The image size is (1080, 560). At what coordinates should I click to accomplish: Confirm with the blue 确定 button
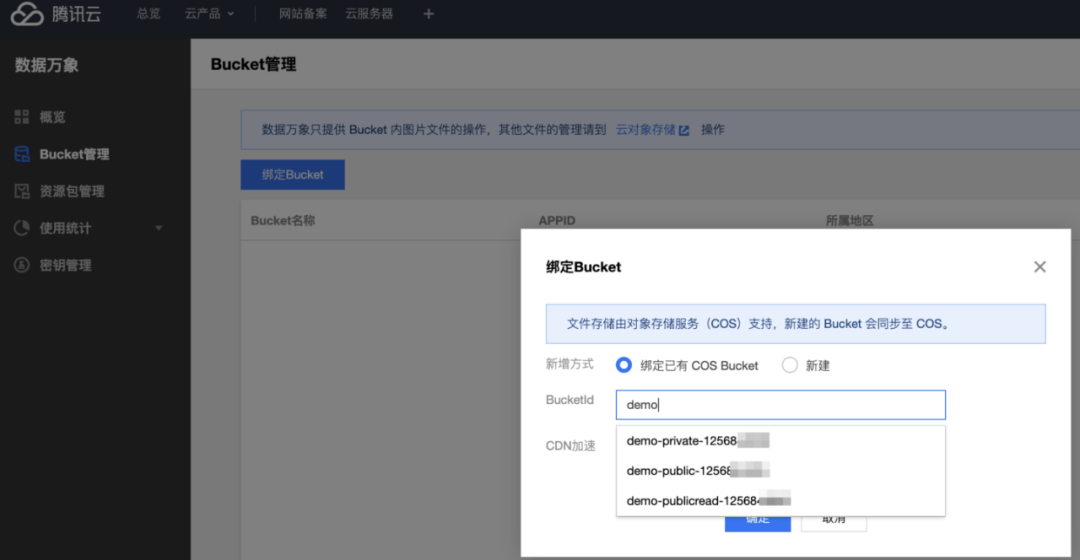coord(758,523)
